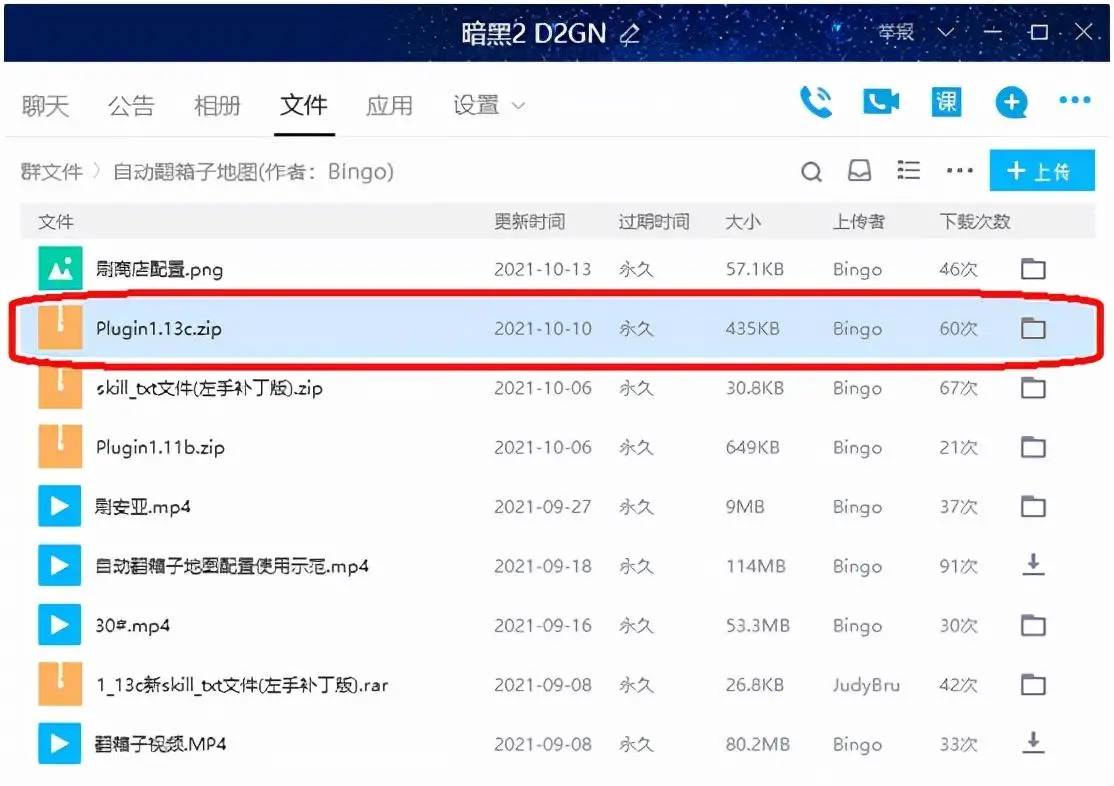The width and height of the screenshot is (1114, 786).
Task: Save Plugin1.13c.zip using its folder icon
Action: 1033,329
